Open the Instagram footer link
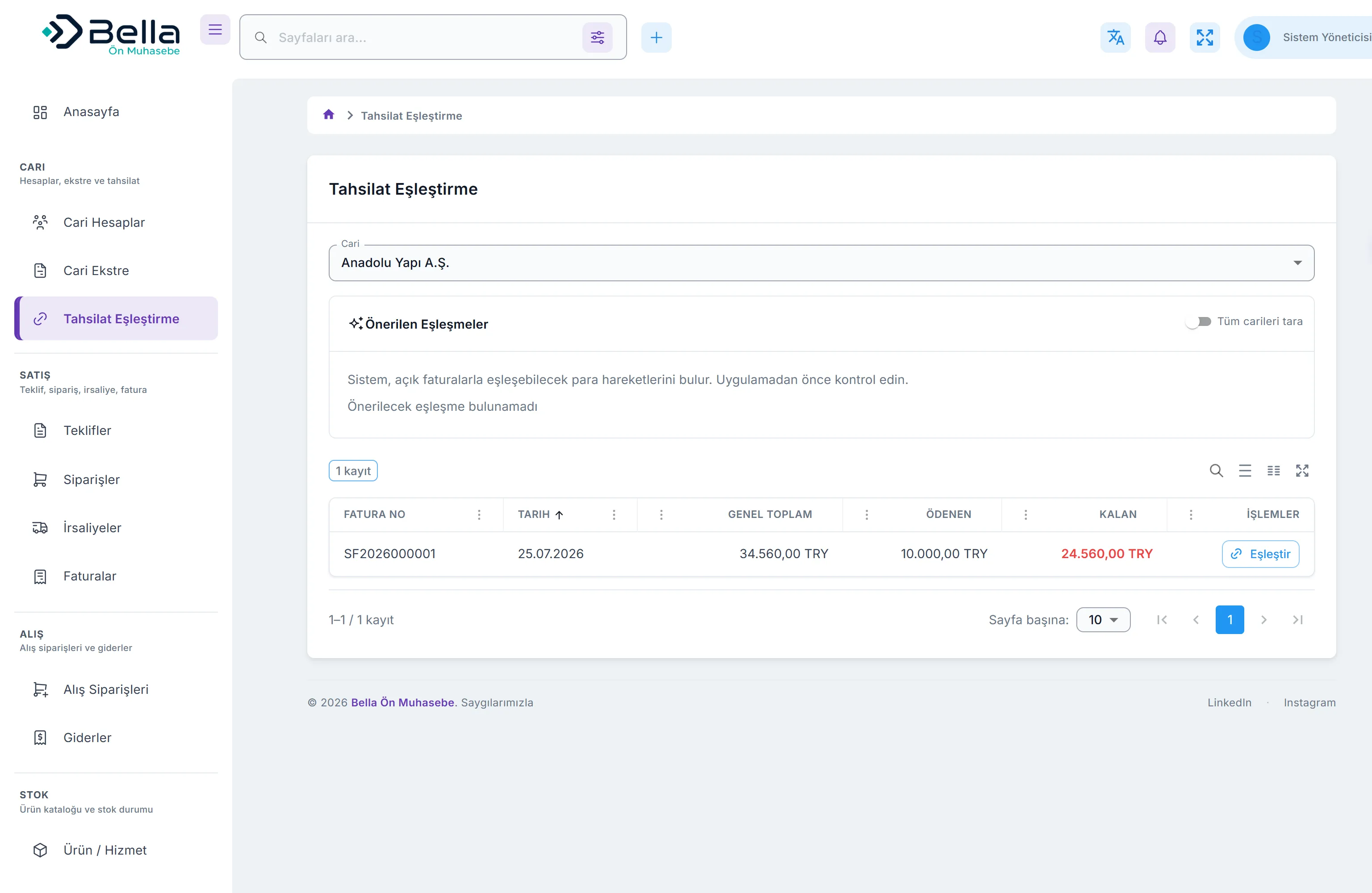The height and width of the screenshot is (893, 1372). pyautogui.click(x=1309, y=703)
